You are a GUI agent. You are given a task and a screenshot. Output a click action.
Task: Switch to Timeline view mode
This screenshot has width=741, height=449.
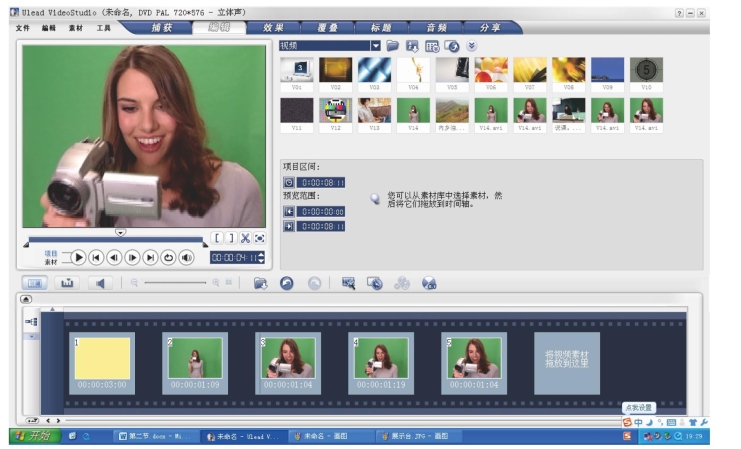(67, 284)
